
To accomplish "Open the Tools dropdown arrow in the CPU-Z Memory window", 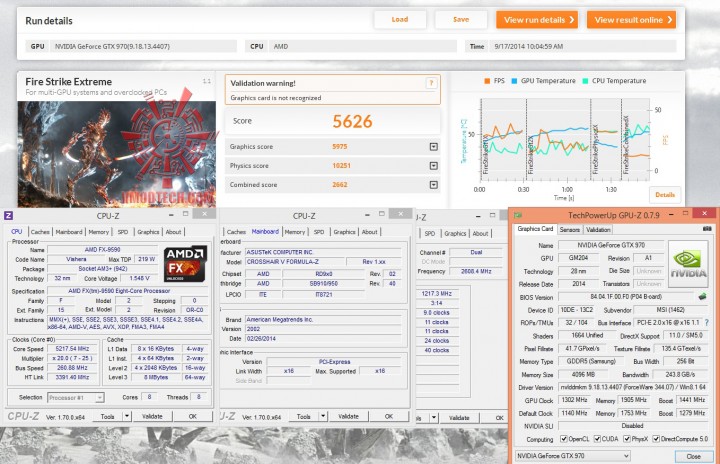I will click(x=434, y=418).
